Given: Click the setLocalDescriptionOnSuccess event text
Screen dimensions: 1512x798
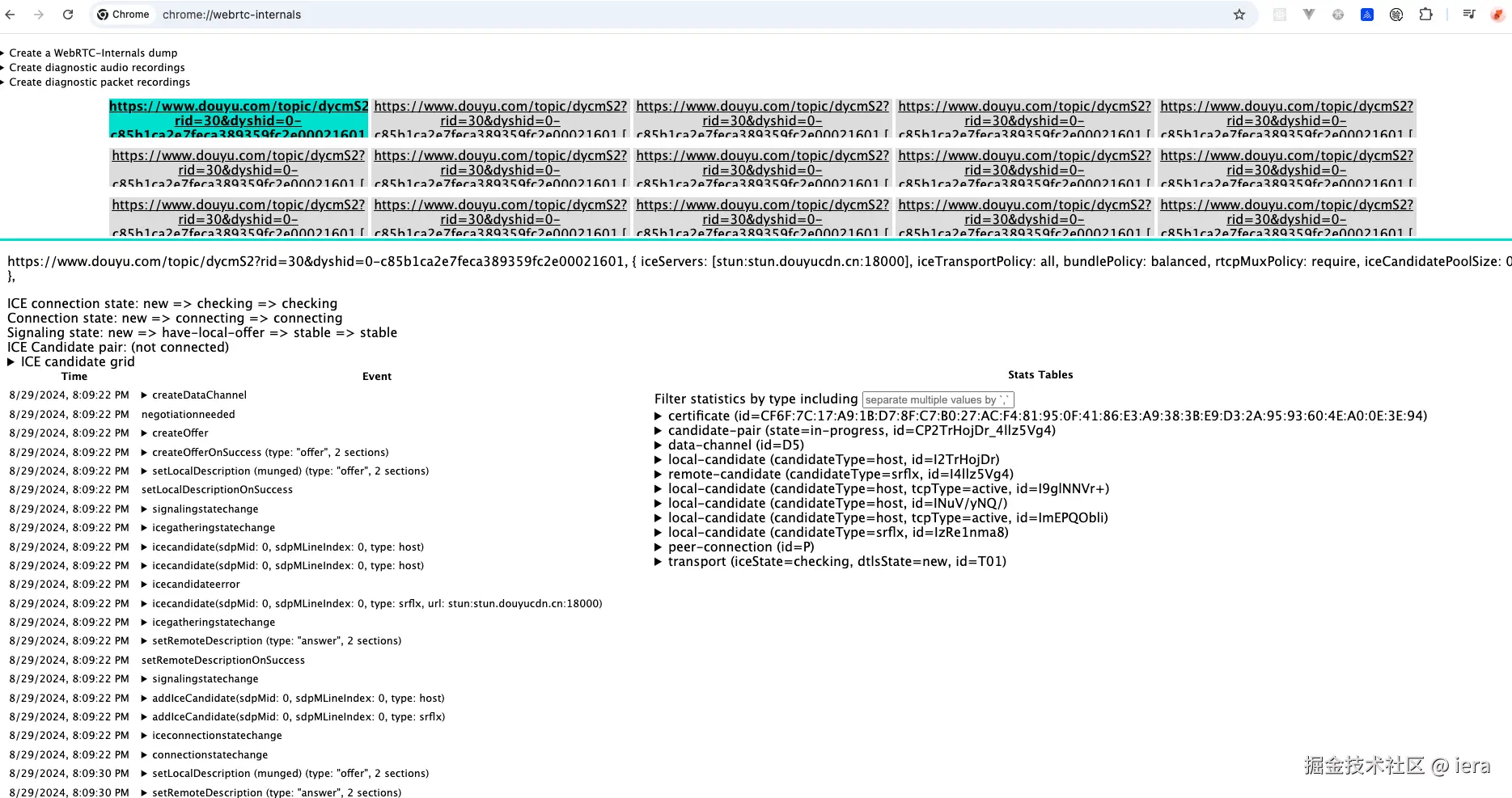Looking at the screenshot, I should click(217, 490).
